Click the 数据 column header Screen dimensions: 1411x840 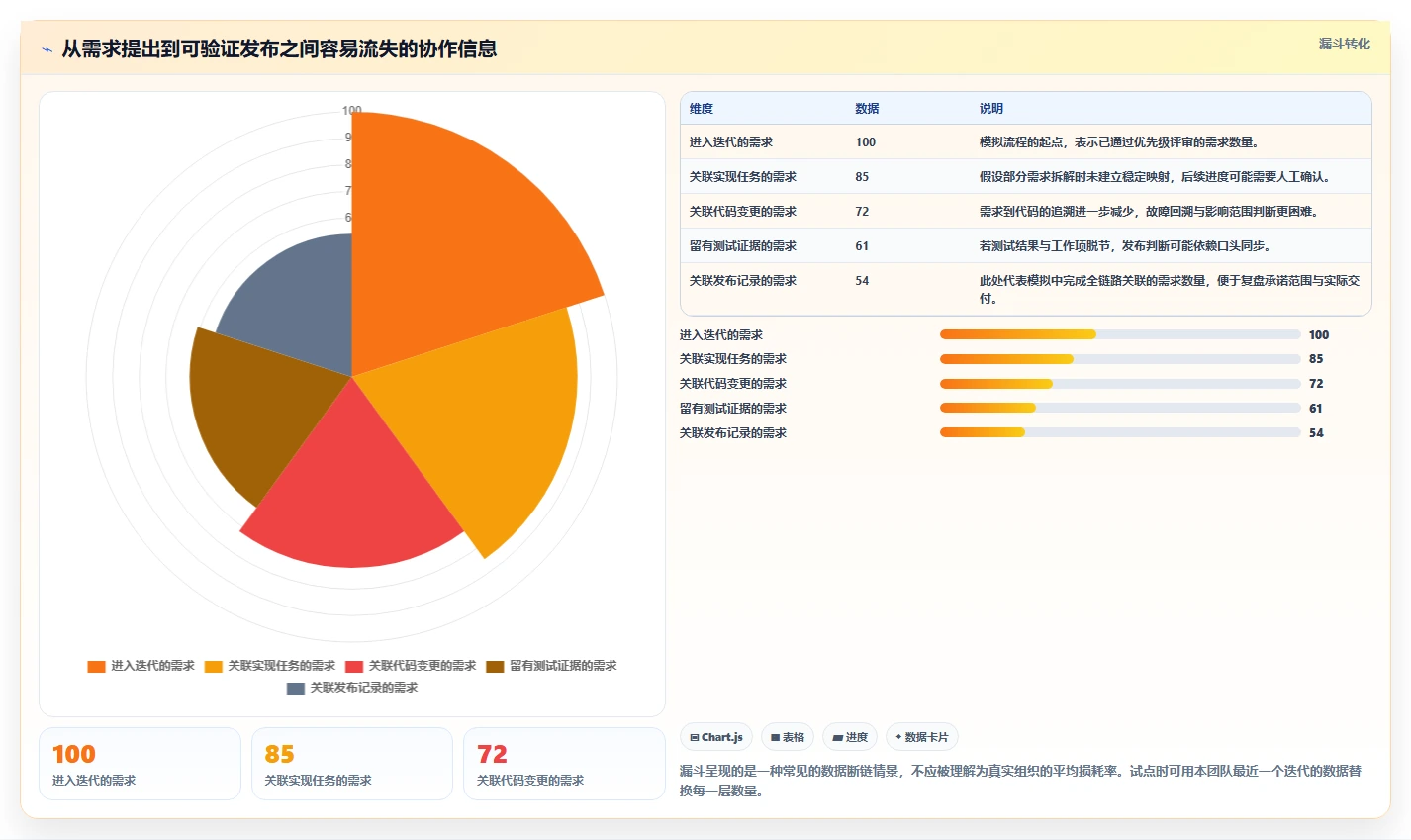point(868,109)
